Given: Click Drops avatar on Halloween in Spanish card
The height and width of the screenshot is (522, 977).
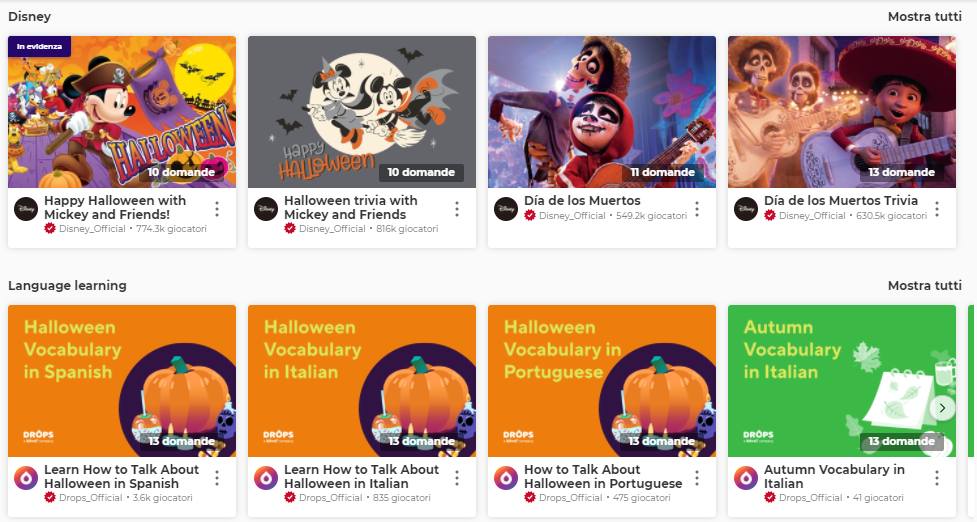Looking at the screenshot, I should click(x=25, y=477).
